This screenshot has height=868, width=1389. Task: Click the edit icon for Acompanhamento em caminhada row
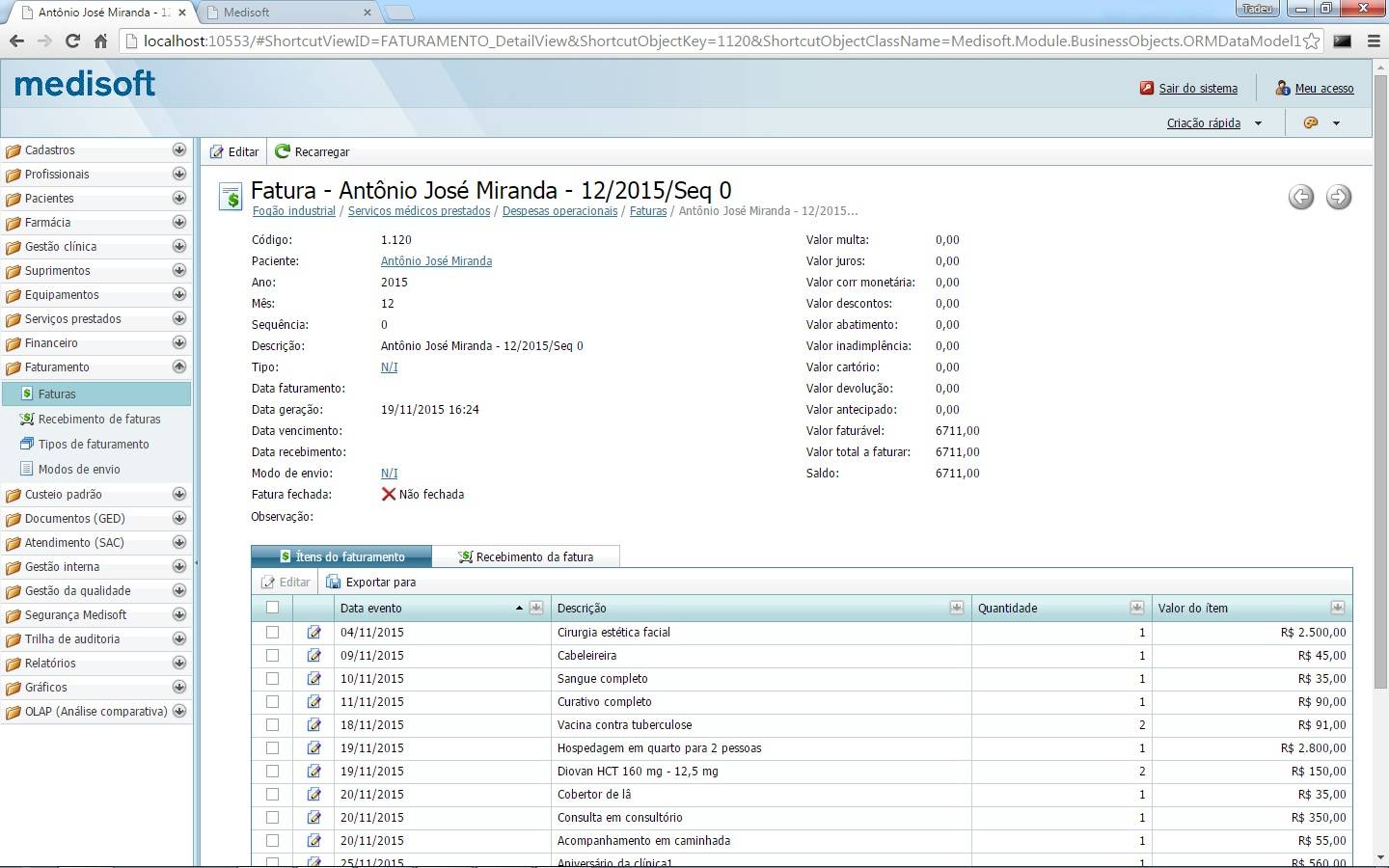click(x=313, y=841)
